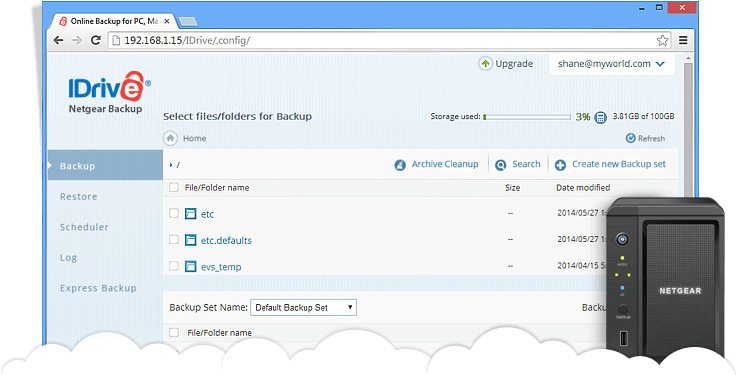Click the Home breadcrumb text

pyautogui.click(x=194, y=138)
